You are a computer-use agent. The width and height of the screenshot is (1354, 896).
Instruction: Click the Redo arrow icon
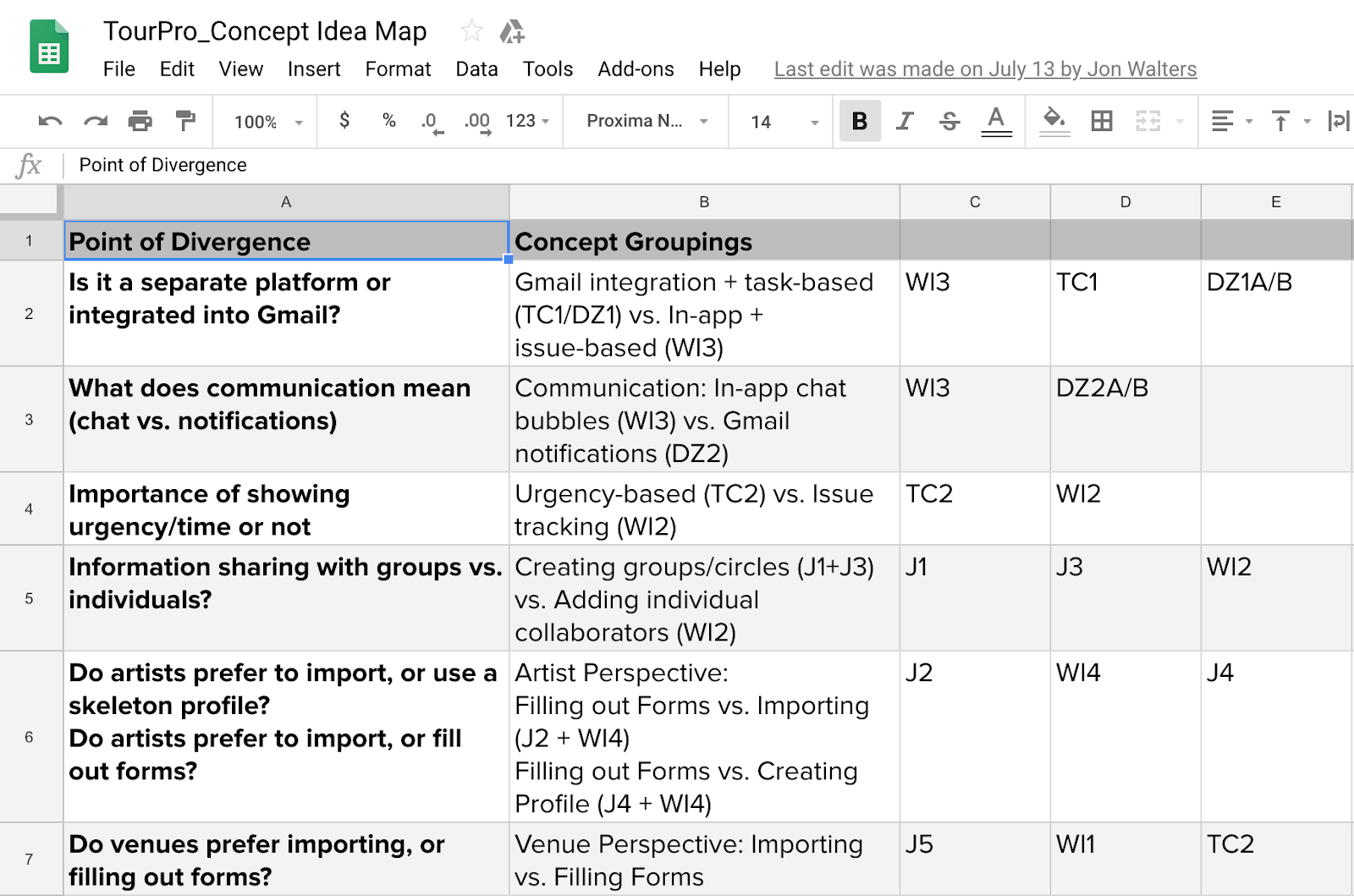pos(95,121)
